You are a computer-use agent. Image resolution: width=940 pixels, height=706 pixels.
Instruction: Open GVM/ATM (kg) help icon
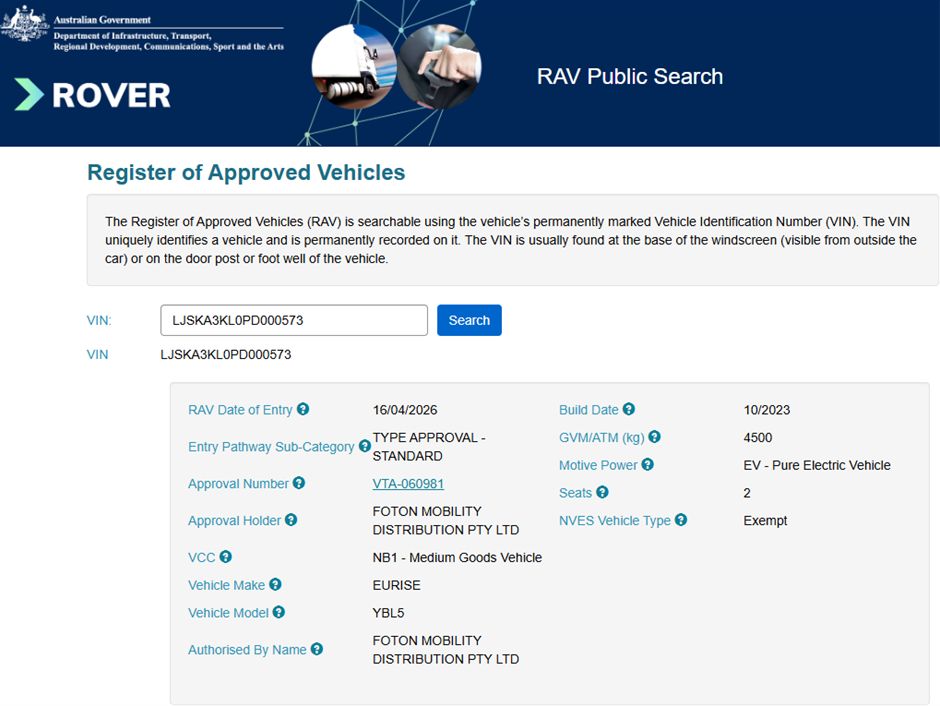coord(655,437)
